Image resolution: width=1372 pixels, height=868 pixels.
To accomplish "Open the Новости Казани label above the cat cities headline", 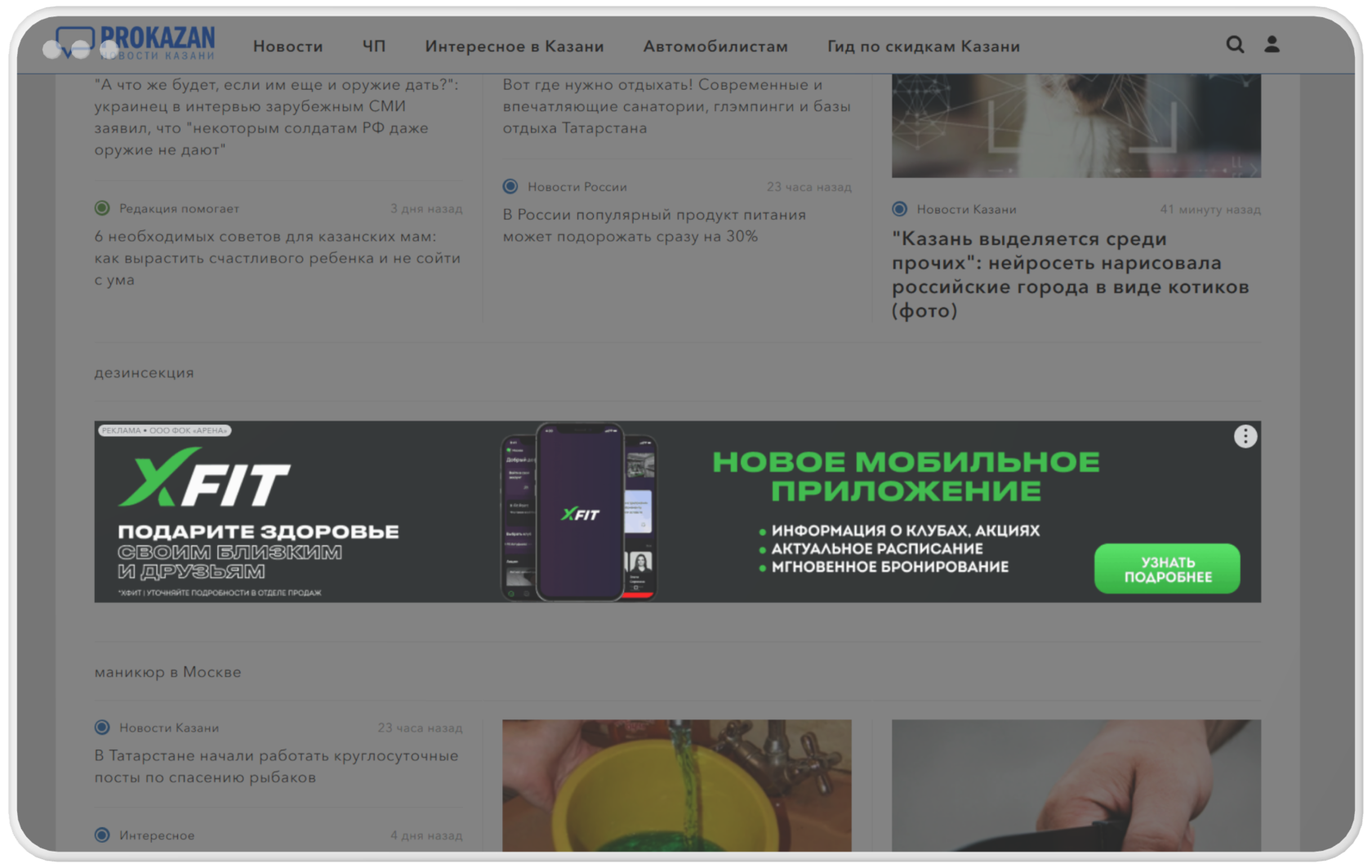I will click(966, 209).
